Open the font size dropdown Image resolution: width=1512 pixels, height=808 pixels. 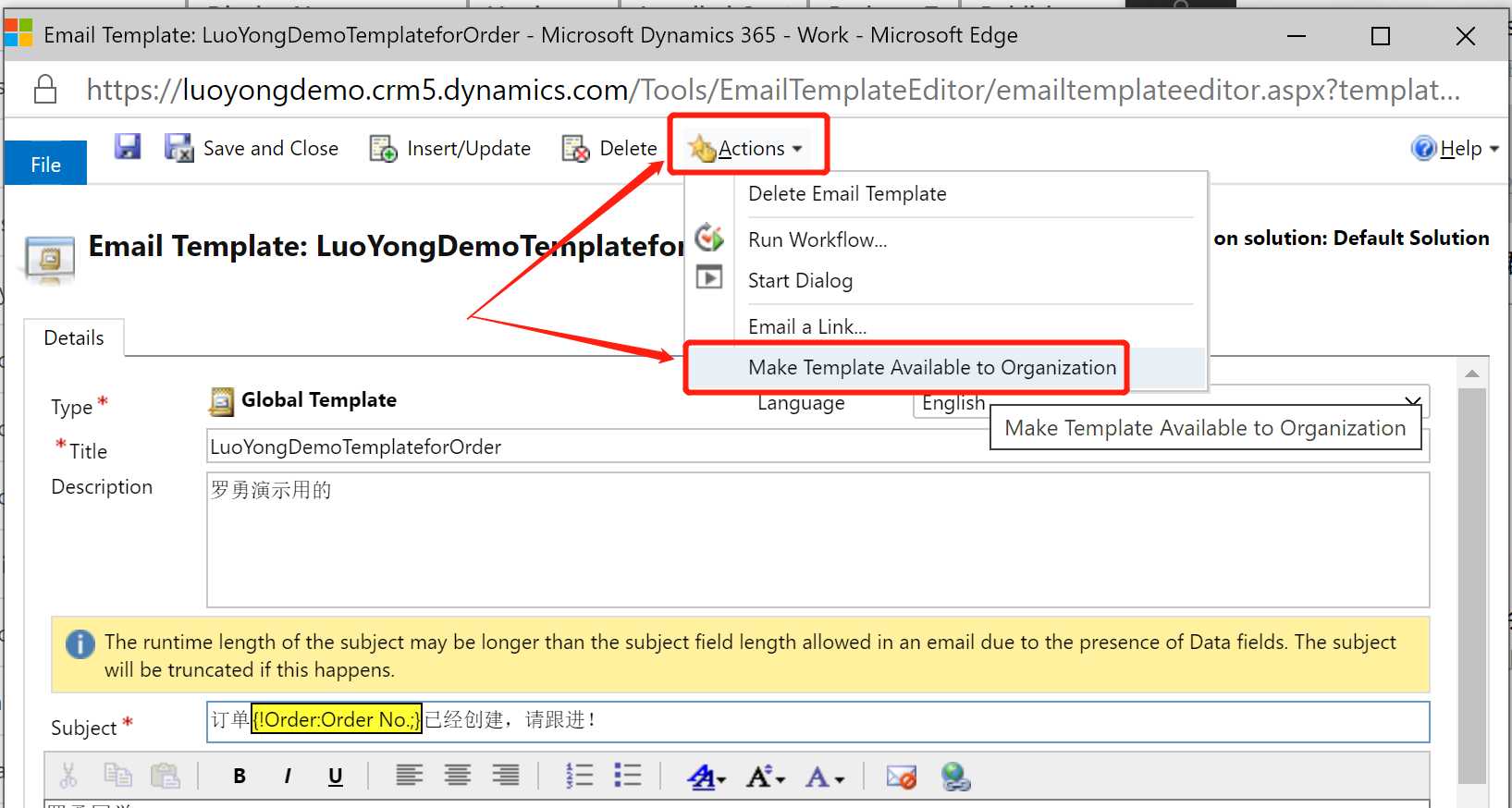coord(767,777)
